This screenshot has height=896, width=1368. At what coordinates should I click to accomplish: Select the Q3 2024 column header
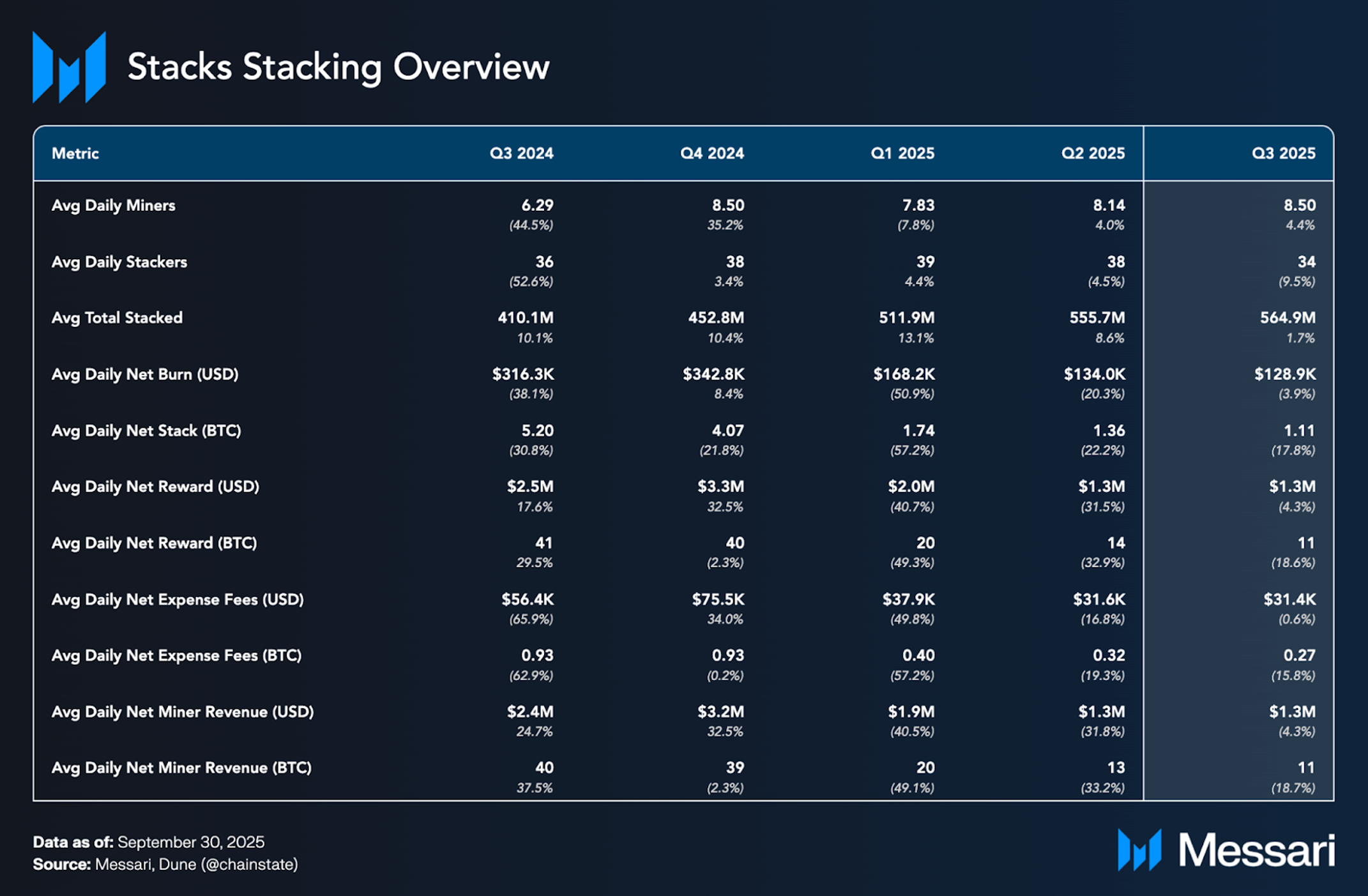click(x=521, y=153)
